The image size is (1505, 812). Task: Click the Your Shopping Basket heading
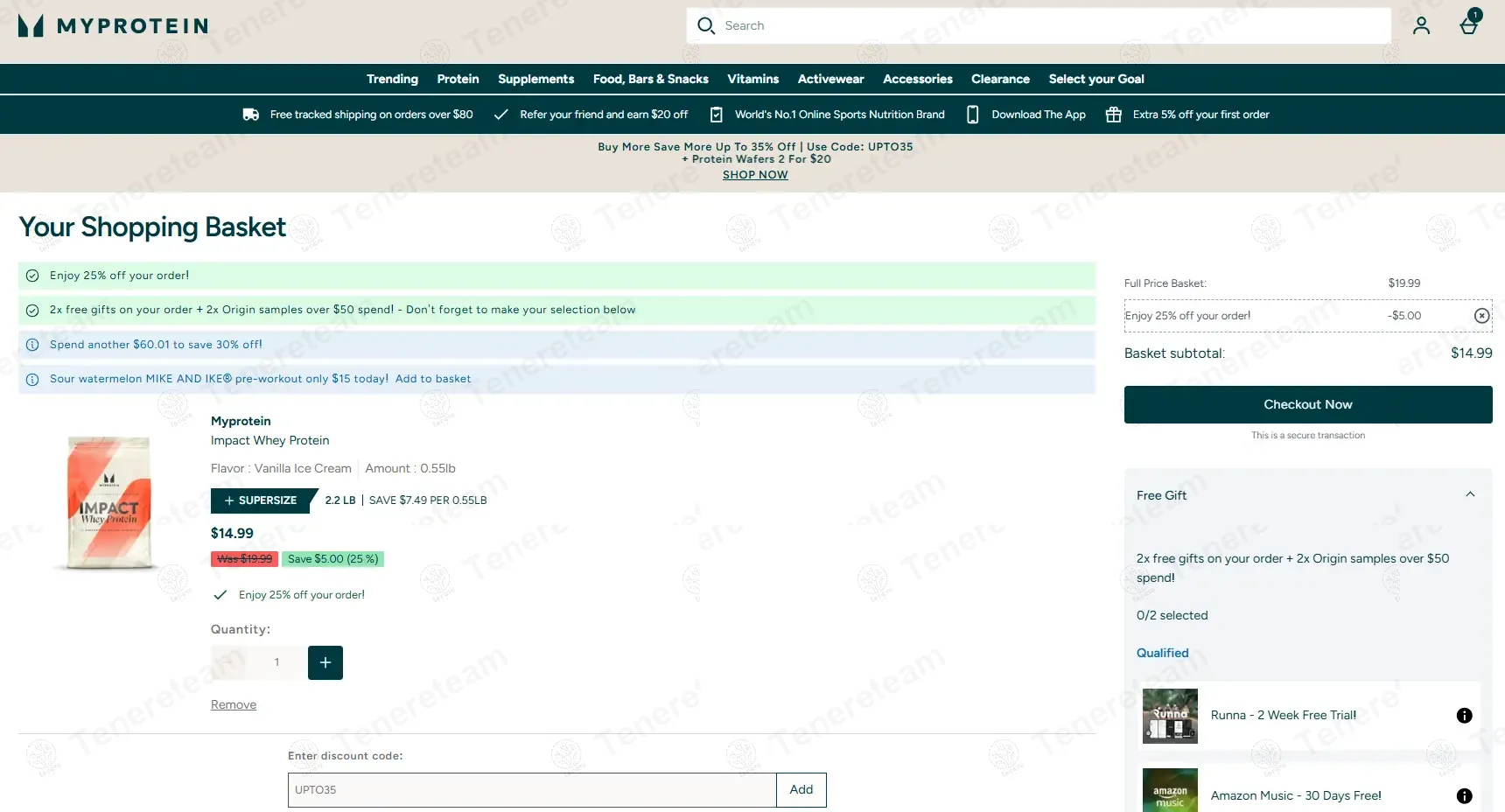pyautogui.click(x=152, y=227)
